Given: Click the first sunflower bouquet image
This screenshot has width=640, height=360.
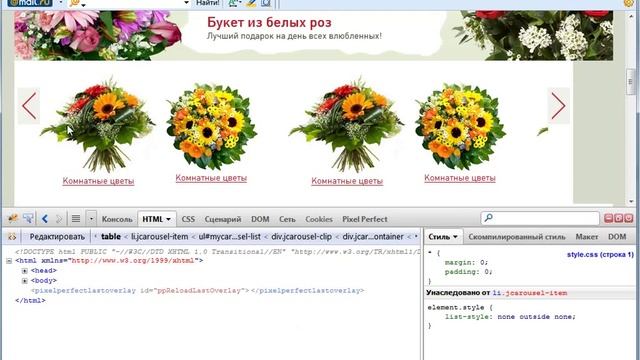Looking at the screenshot, I should coord(98,124).
